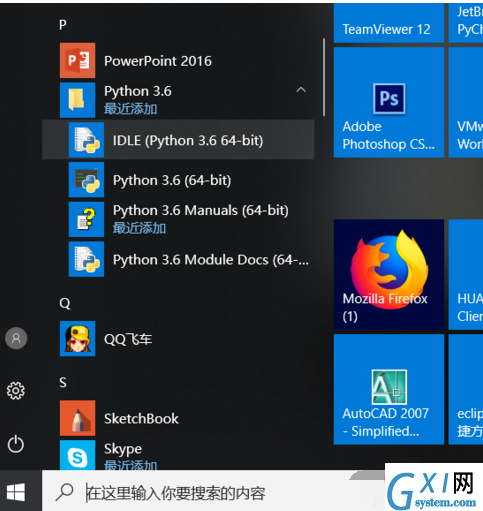Click the app list scrollbar
Image resolution: width=483 pixels, height=511 pixels.
pyautogui.click(x=324, y=77)
